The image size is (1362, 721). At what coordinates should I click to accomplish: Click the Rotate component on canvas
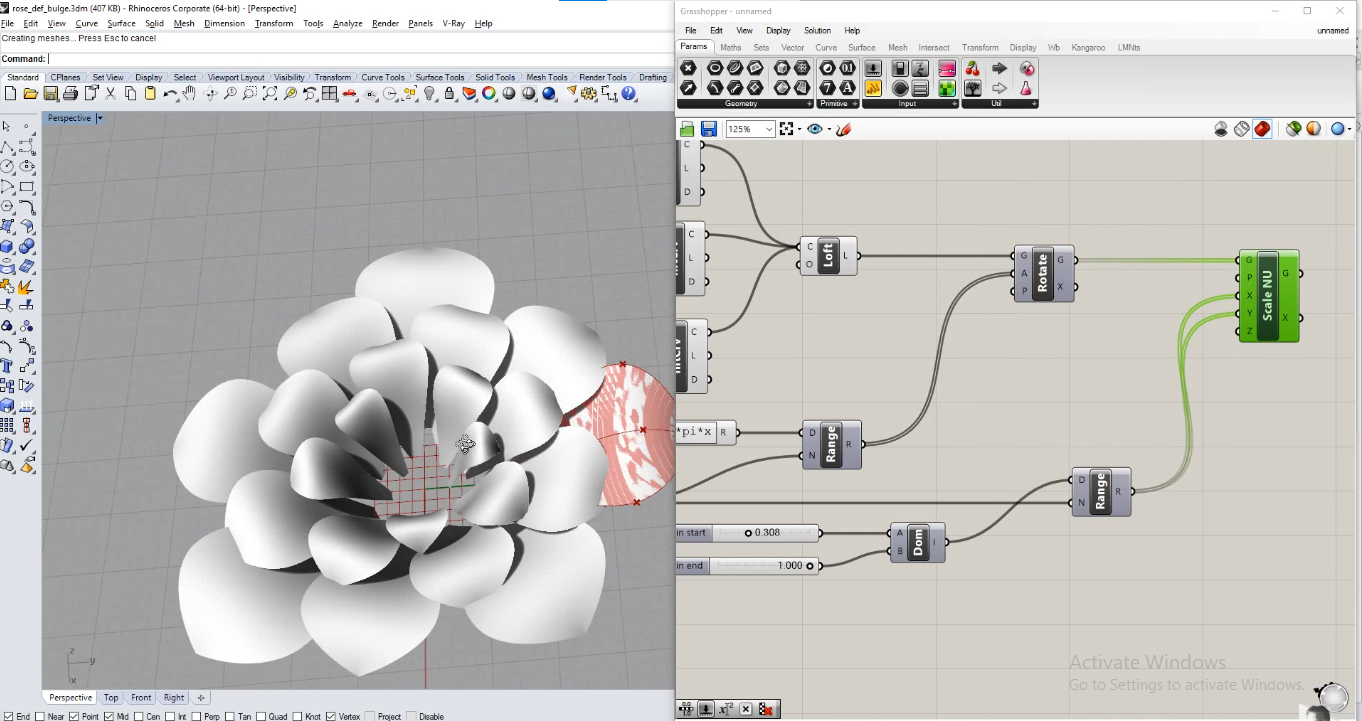[1044, 273]
